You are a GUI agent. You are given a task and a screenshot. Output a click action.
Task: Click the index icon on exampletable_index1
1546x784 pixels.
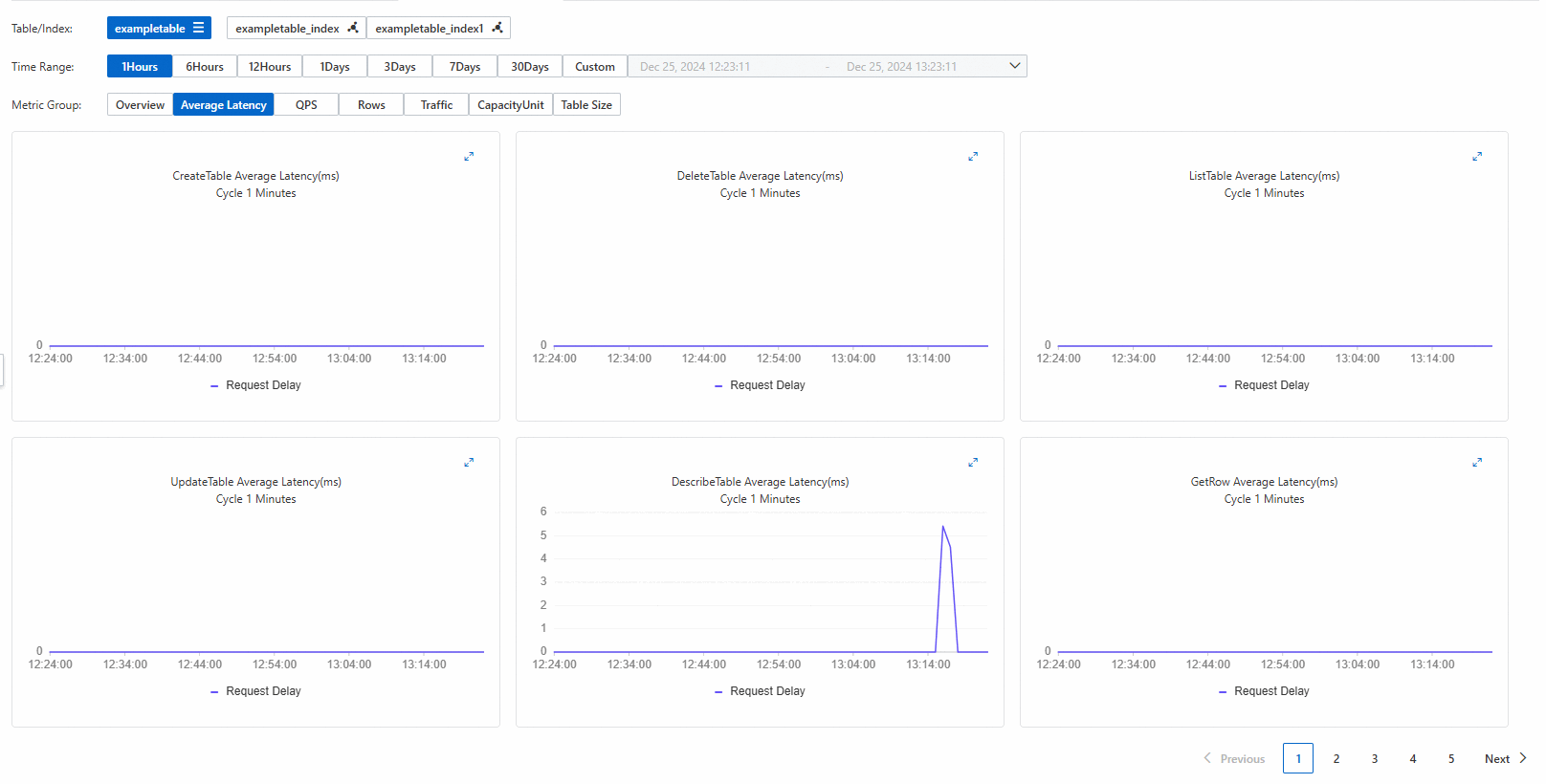pyautogui.click(x=497, y=28)
